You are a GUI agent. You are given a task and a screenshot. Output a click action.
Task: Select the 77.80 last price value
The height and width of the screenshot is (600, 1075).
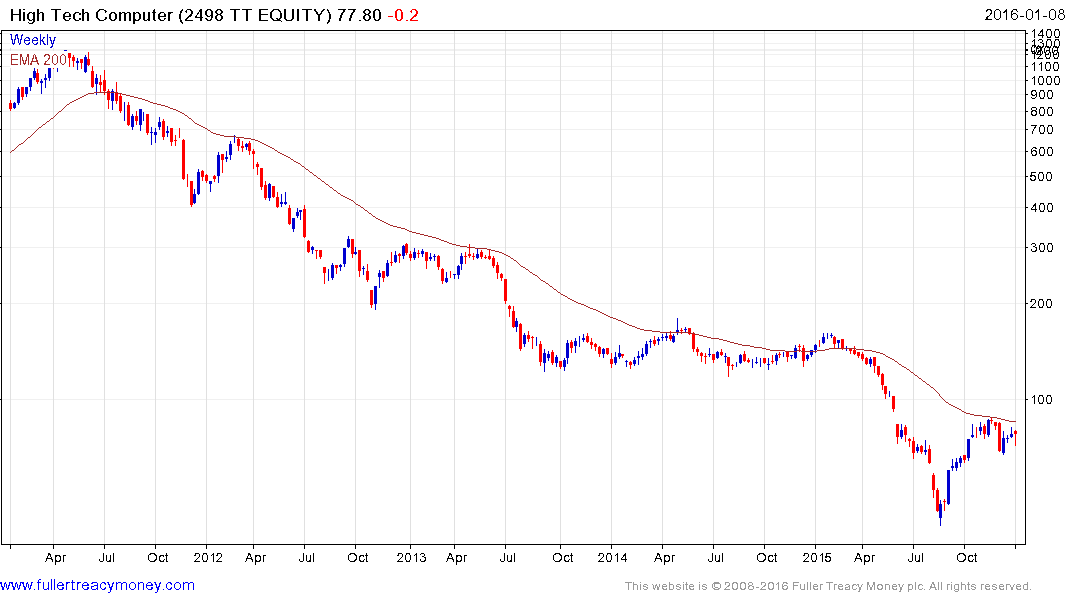(359, 15)
